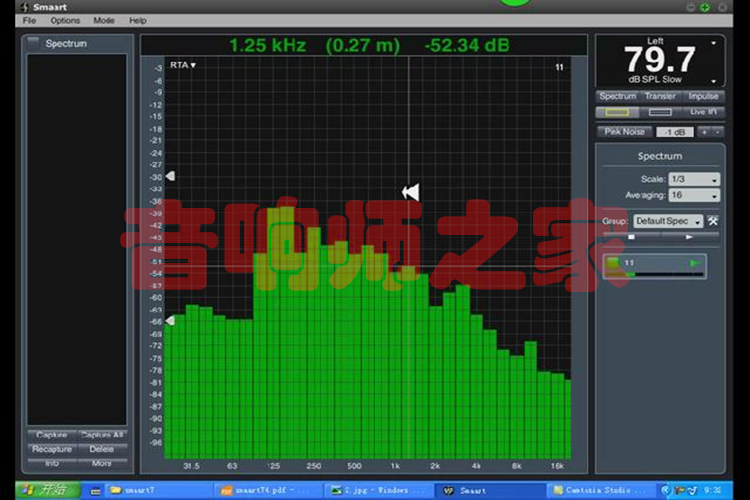Open the Windows Start button
750x500 pixels.
pos(47,490)
